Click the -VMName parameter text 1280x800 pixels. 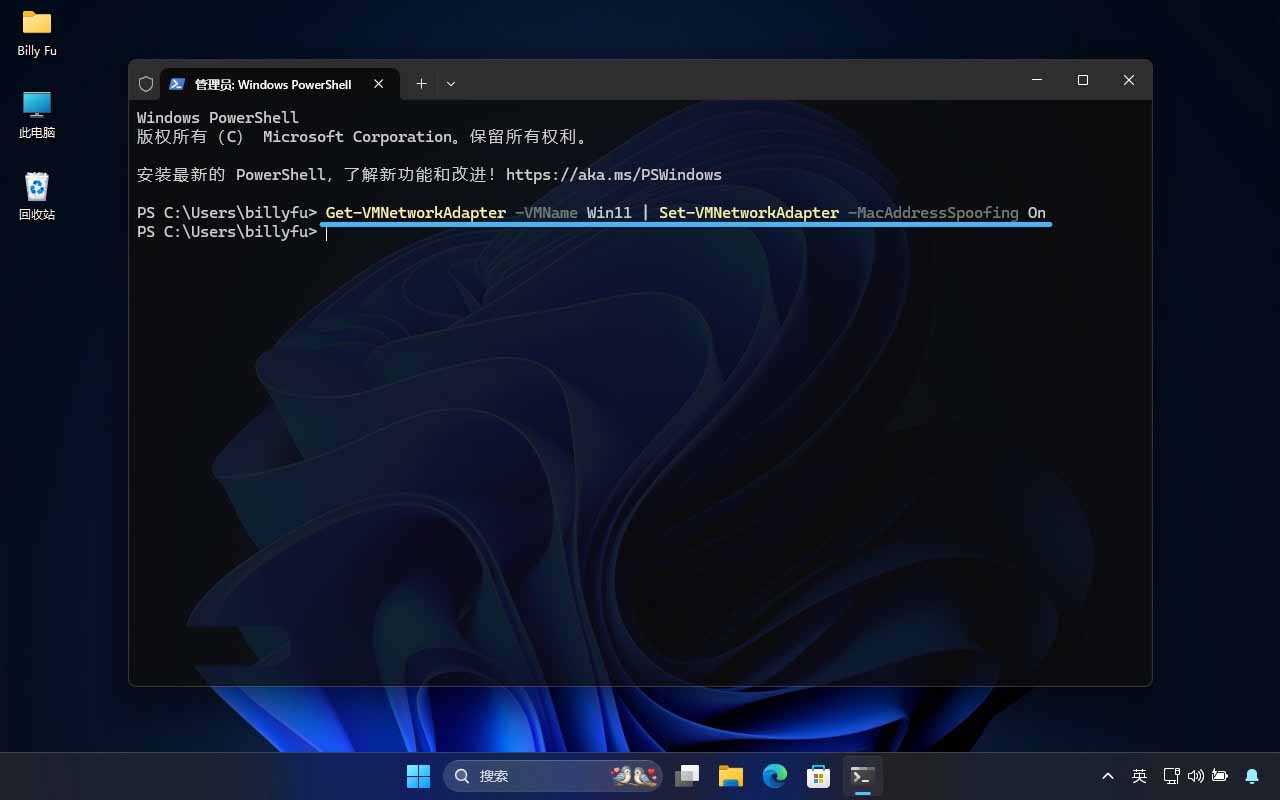[x=546, y=213]
